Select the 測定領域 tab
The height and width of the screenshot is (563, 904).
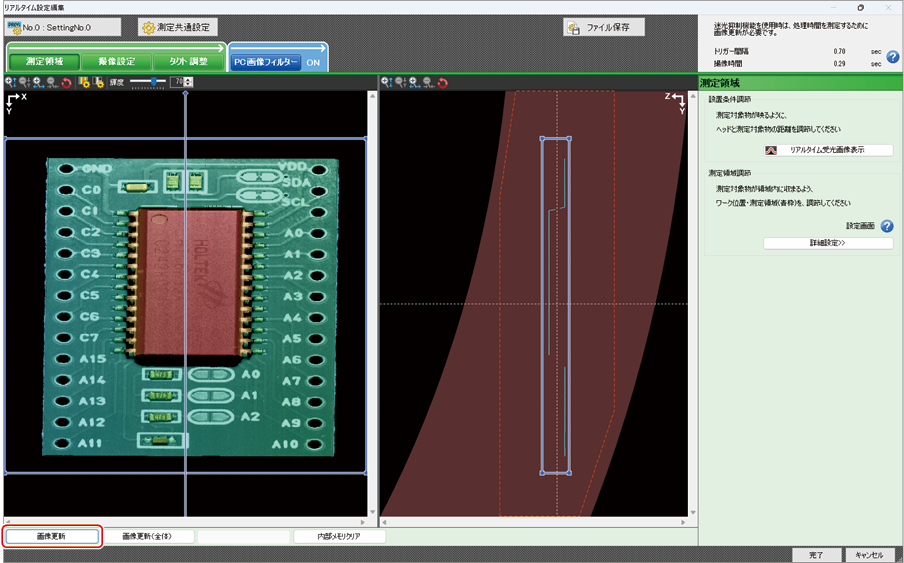coord(45,62)
